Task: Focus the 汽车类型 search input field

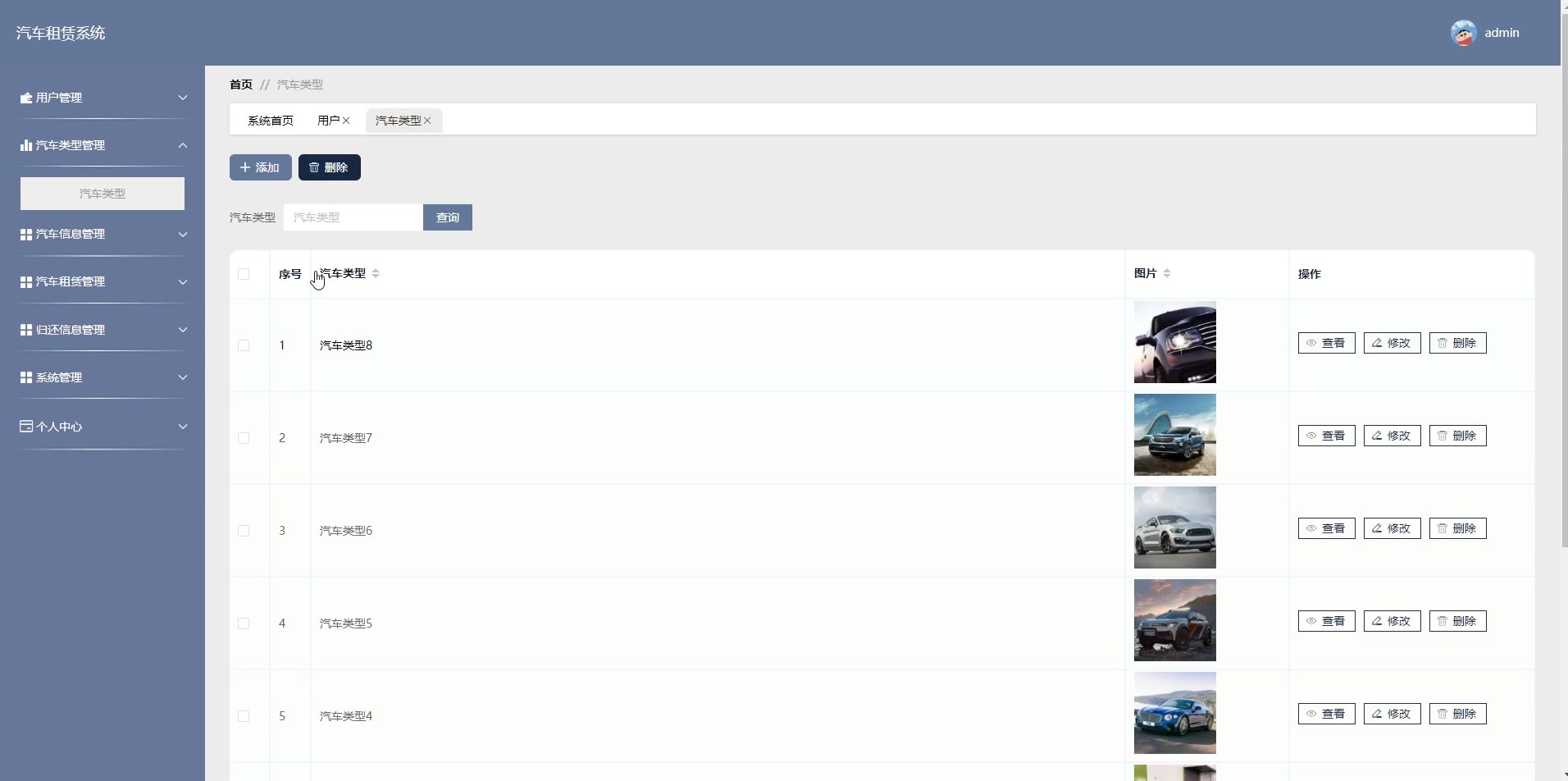Action: [x=353, y=217]
